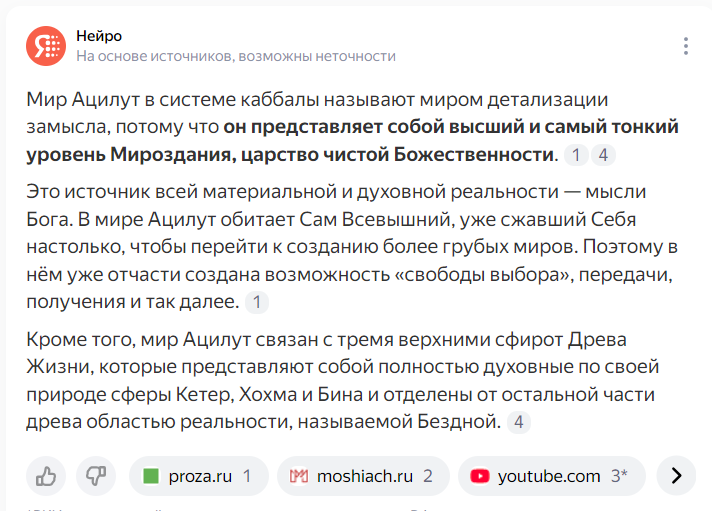The height and width of the screenshot is (511, 712).
Task: Open citation 1 after bold sentence
Action: coord(576,155)
